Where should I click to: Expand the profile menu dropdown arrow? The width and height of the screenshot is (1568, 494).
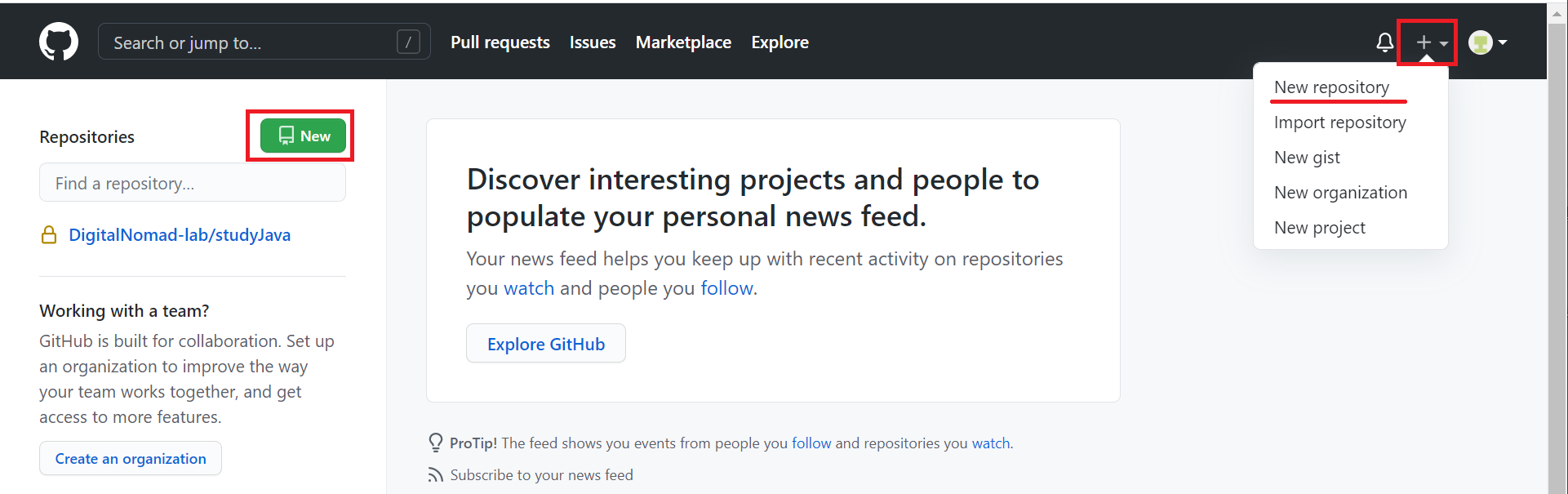(1503, 42)
